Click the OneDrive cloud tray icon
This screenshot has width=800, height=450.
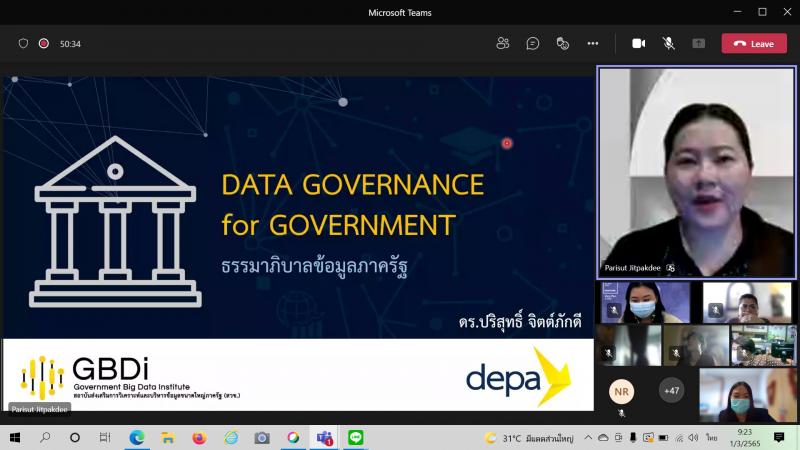tap(603, 438)
